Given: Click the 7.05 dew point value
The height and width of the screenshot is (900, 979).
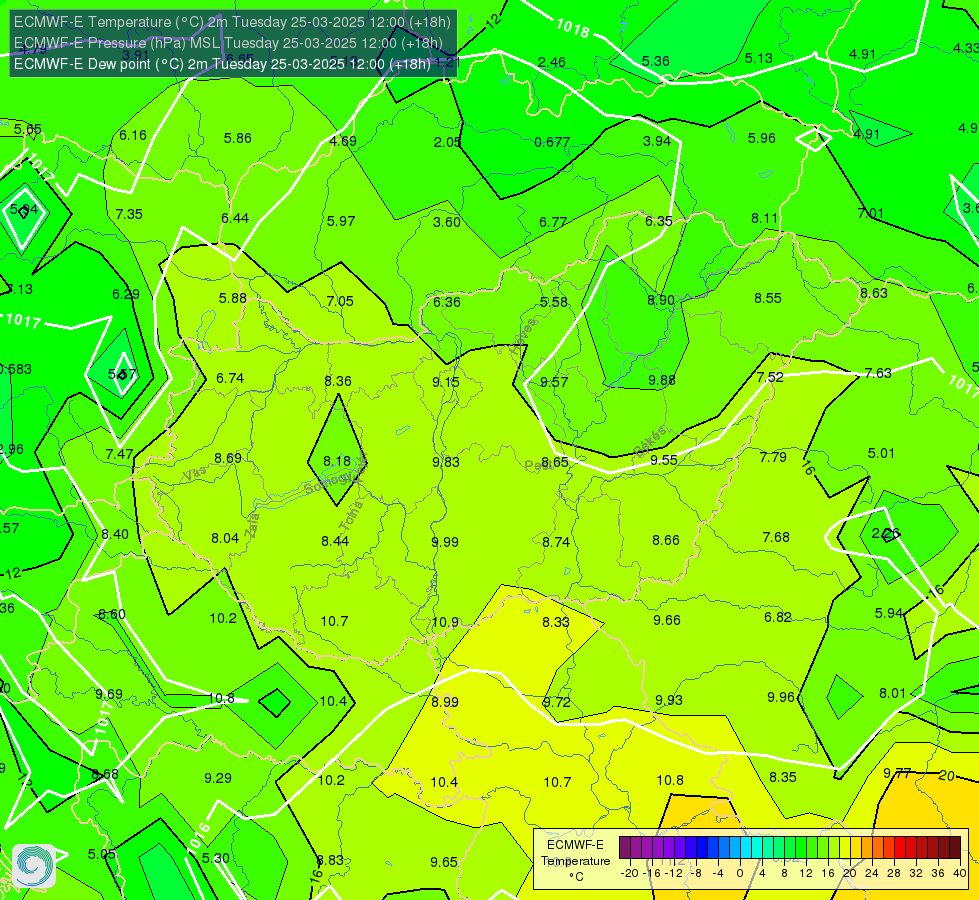Looking at the screenshot, I should [x=340, y=301].
